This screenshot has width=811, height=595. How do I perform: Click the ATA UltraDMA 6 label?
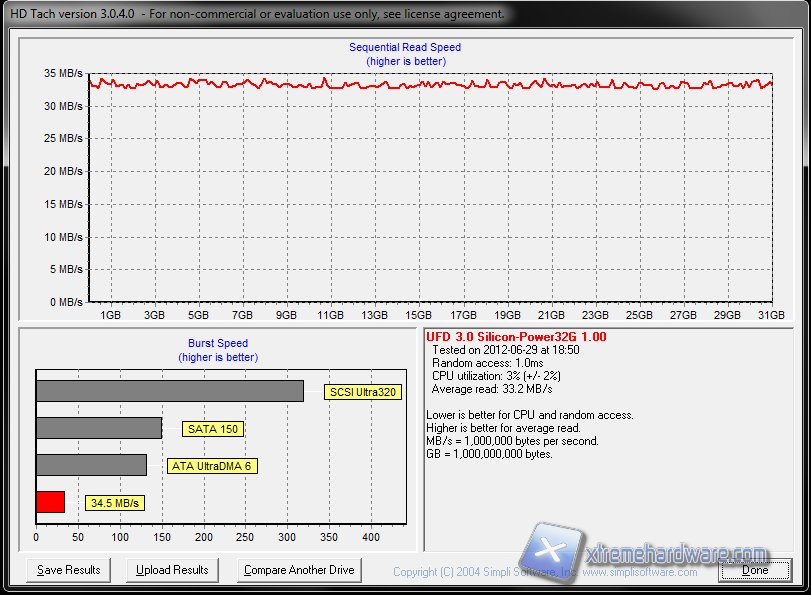tap(212, 466)
